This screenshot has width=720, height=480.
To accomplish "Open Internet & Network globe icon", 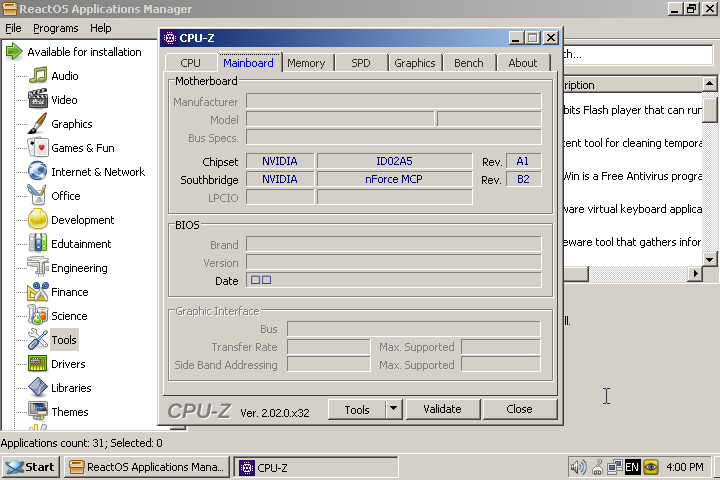I will pos(38,171).
